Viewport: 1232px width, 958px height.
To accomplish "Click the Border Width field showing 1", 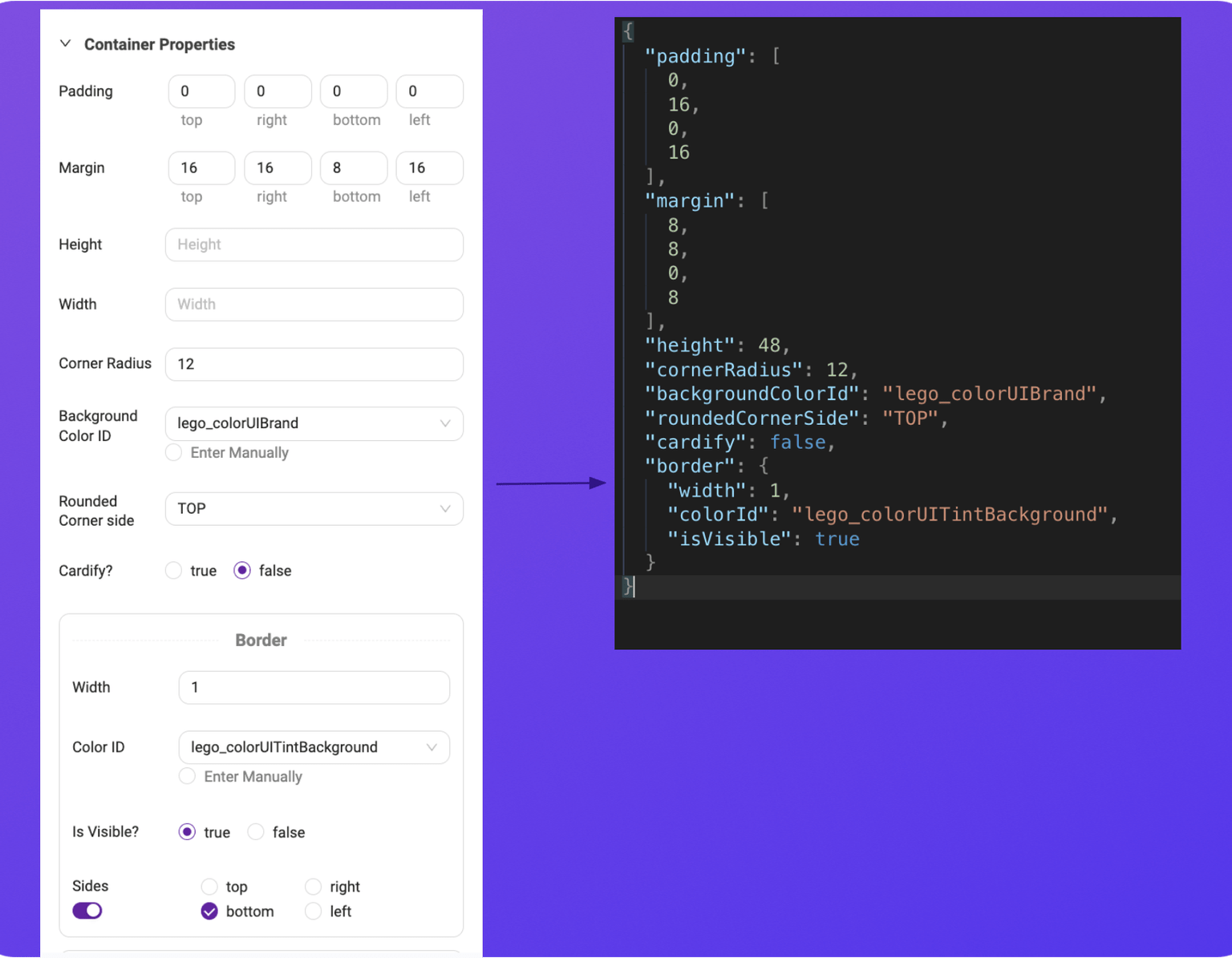I will point(314,687).
